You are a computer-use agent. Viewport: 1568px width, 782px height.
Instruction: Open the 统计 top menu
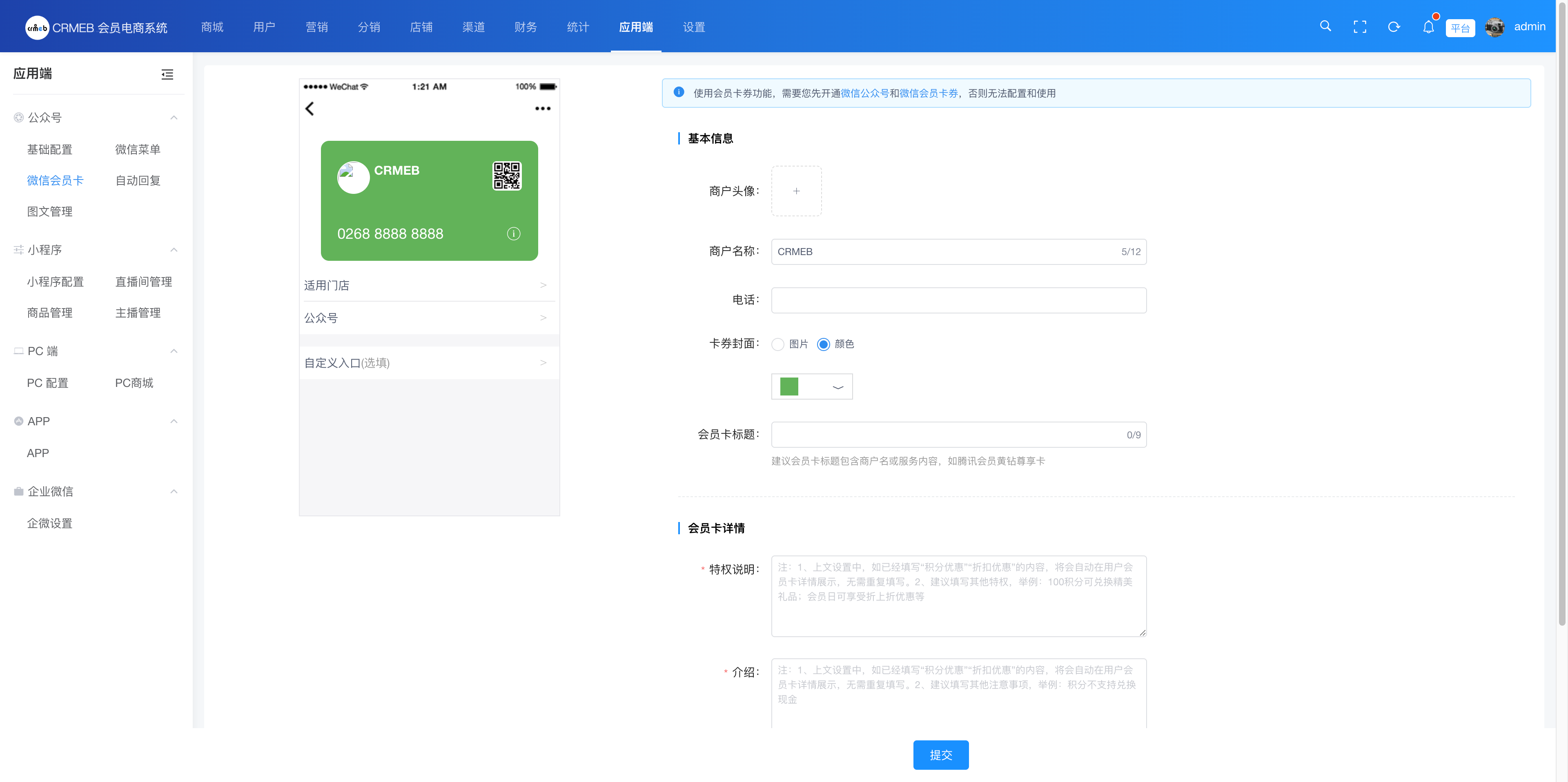(x=578, y=27)
